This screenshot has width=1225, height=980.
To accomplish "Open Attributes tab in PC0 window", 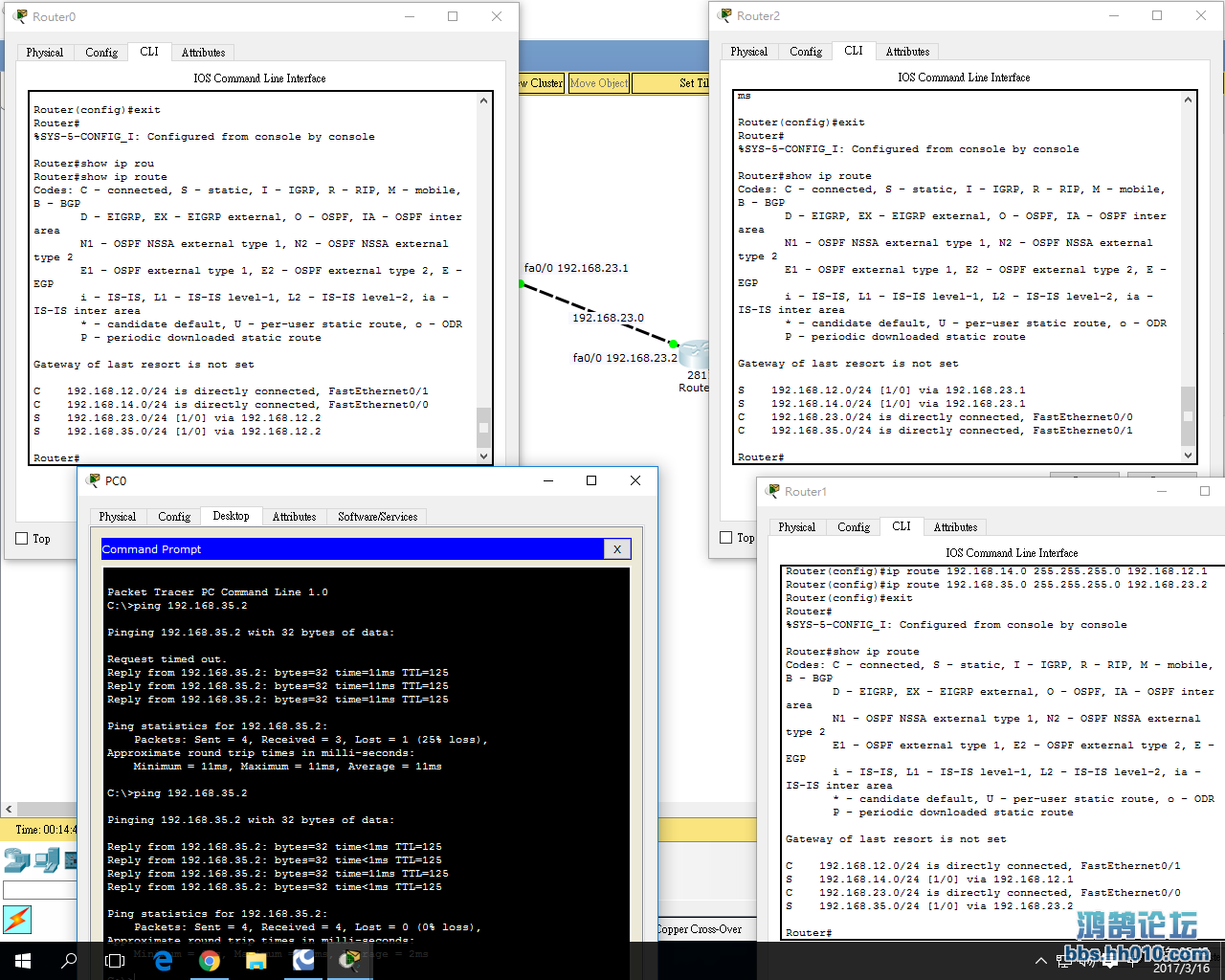I will (x=294, y=517).
